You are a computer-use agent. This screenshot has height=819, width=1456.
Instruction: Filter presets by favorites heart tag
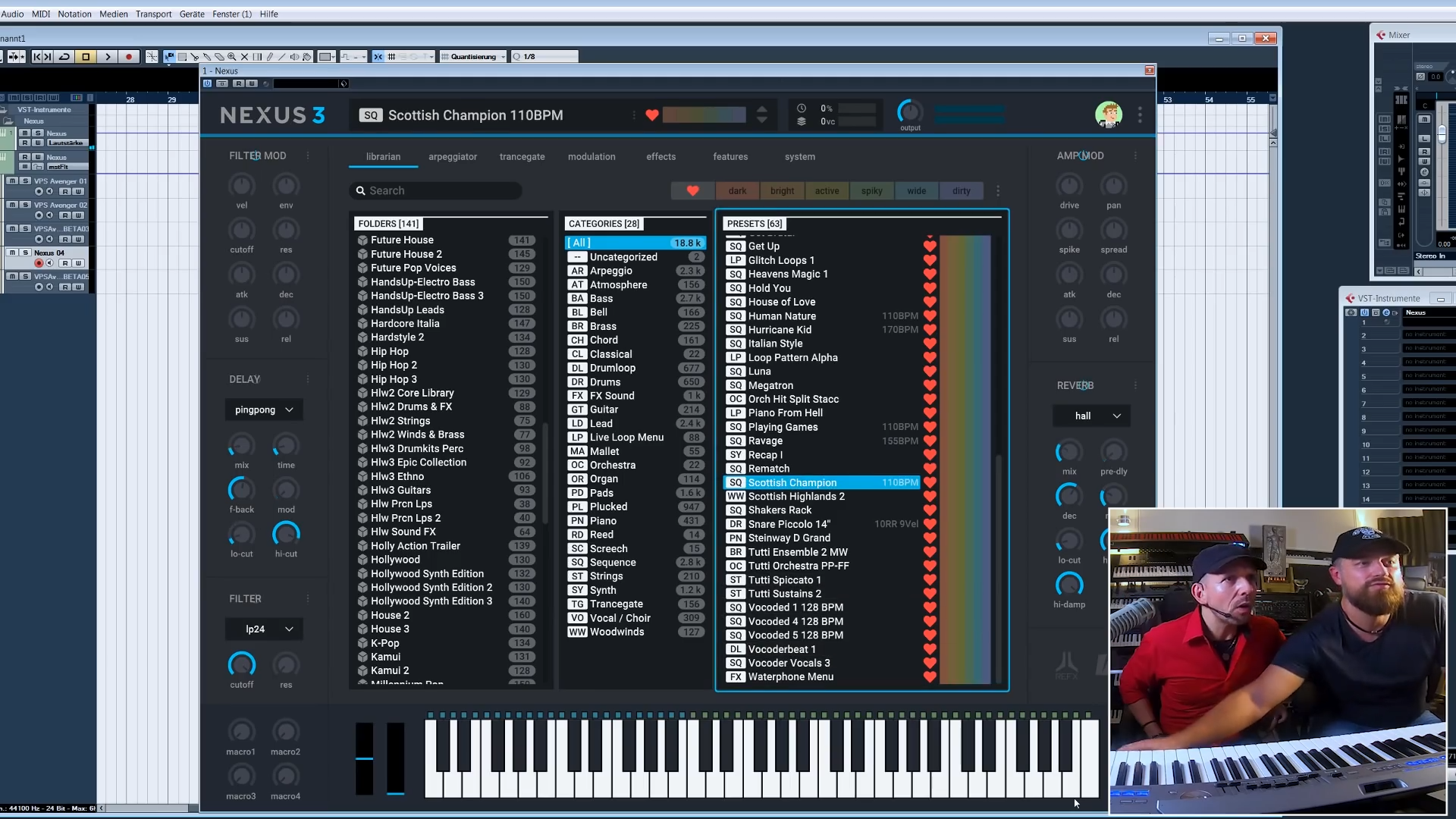(x=692, y=191)
